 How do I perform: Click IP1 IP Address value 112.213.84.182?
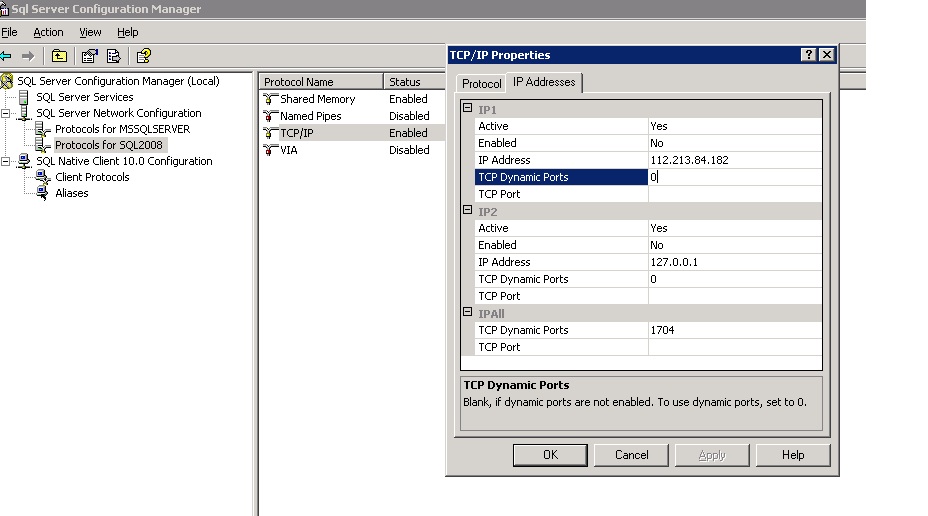click(734, 160)
